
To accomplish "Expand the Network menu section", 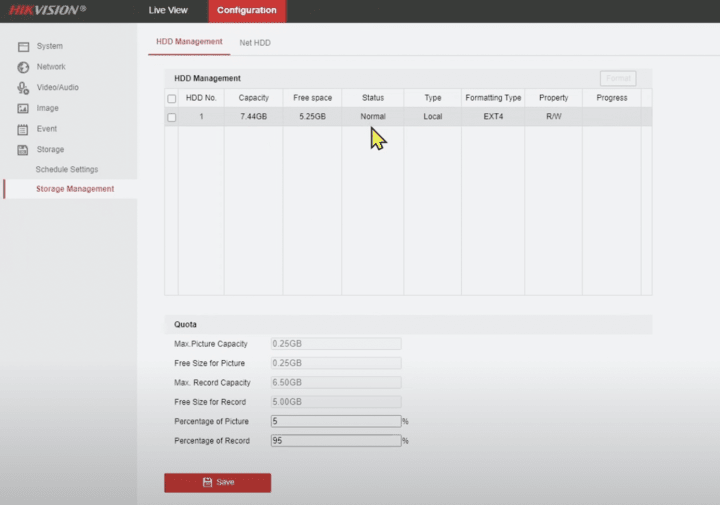I will [x=51, y=67].
